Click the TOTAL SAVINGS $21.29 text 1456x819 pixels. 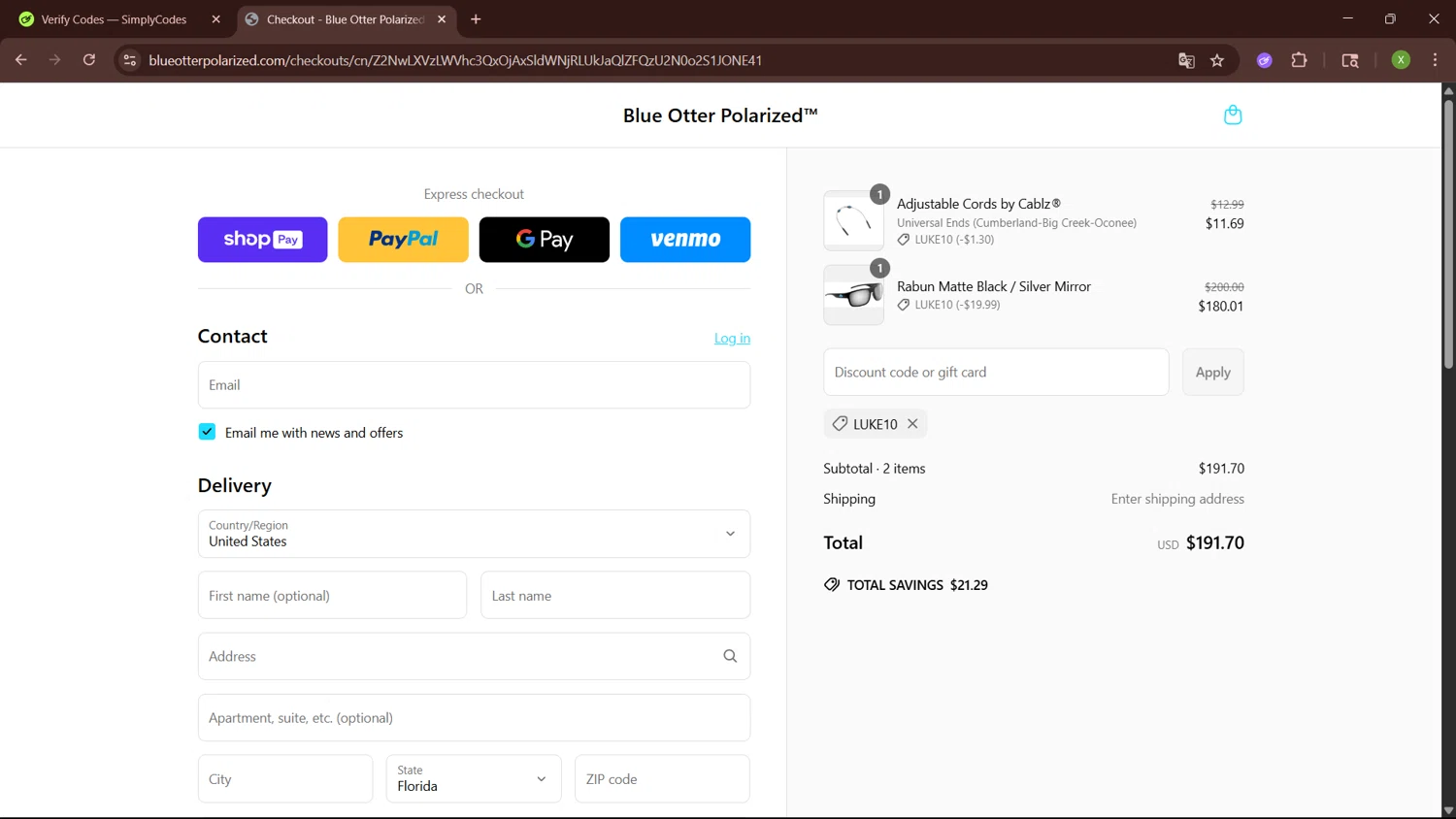917,585
